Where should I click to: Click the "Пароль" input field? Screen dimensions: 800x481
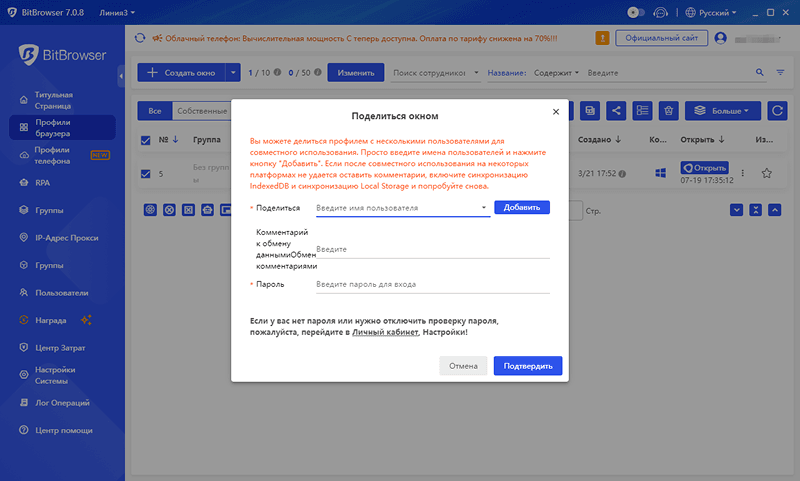(432, 285)
